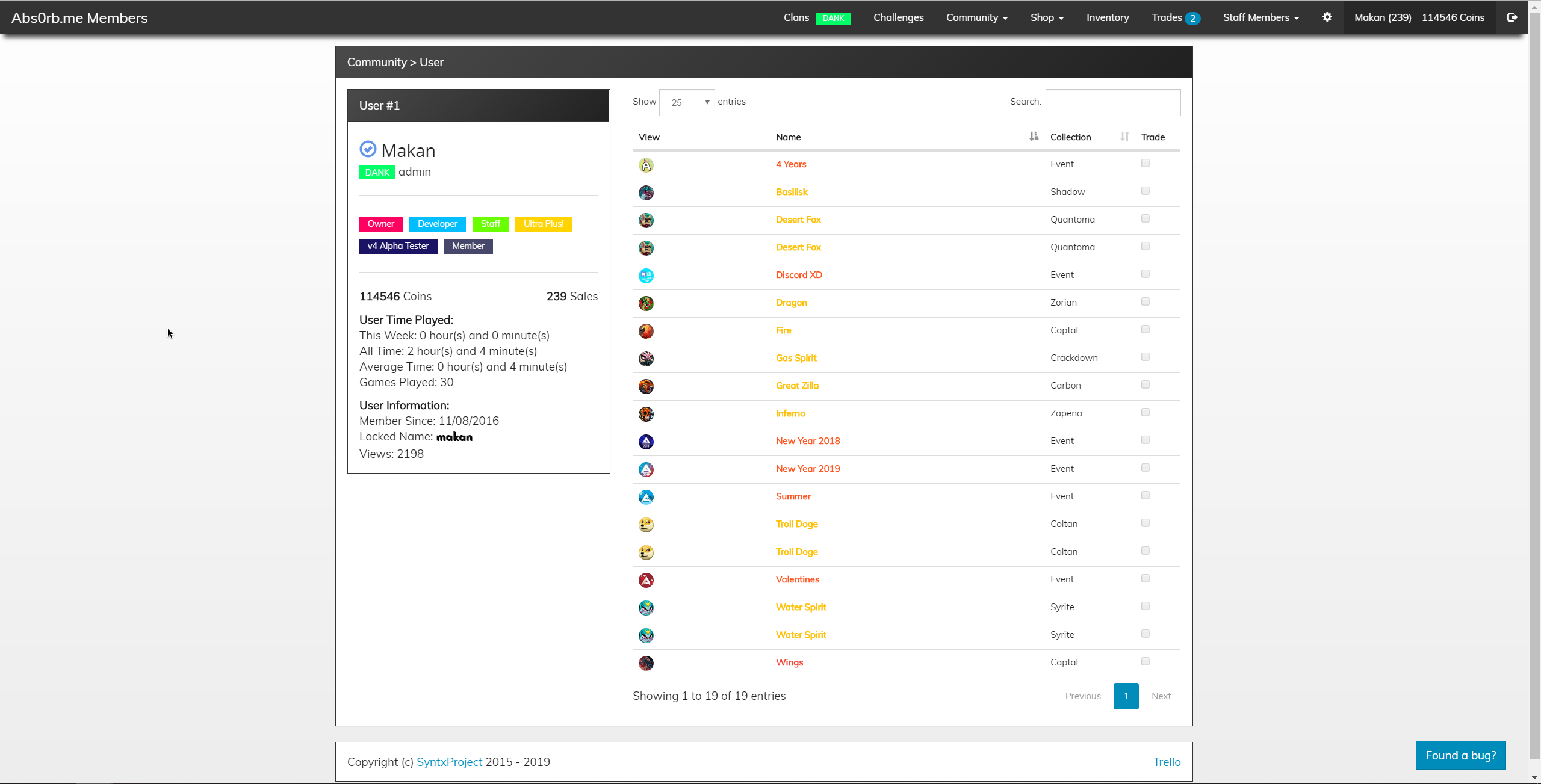
Task: Click the Abs0rb.me Members brand link
Action: [79, 17]
